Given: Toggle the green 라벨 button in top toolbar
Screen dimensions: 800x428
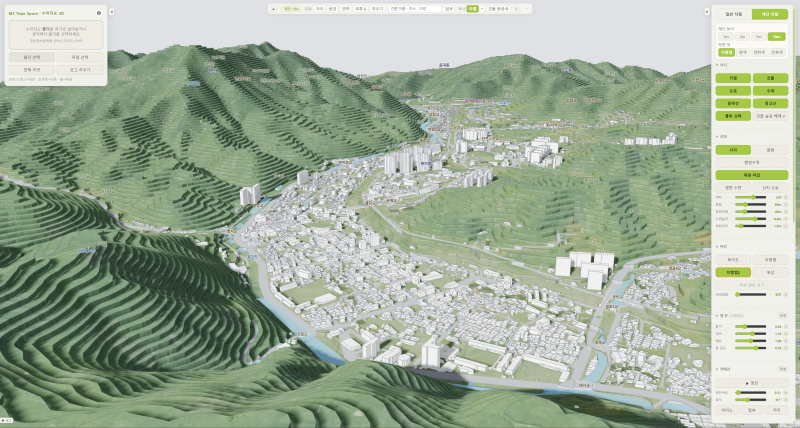Looking at the screenshot, I should click(472, 9).
